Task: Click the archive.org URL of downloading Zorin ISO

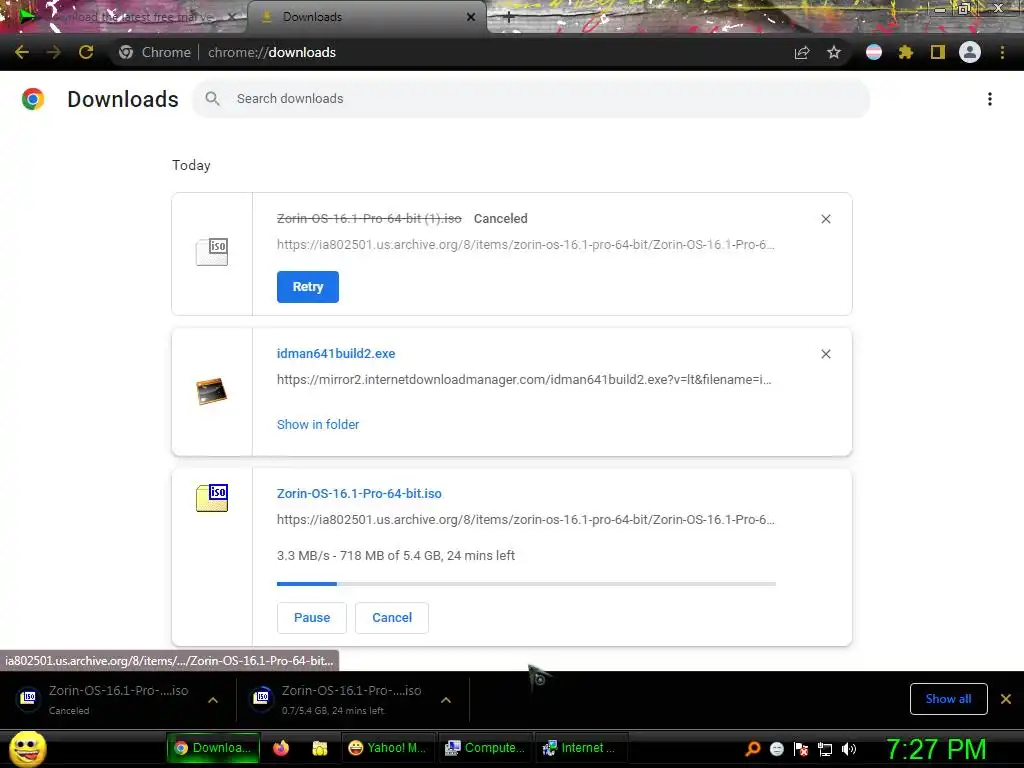Action: coord(525,520)
